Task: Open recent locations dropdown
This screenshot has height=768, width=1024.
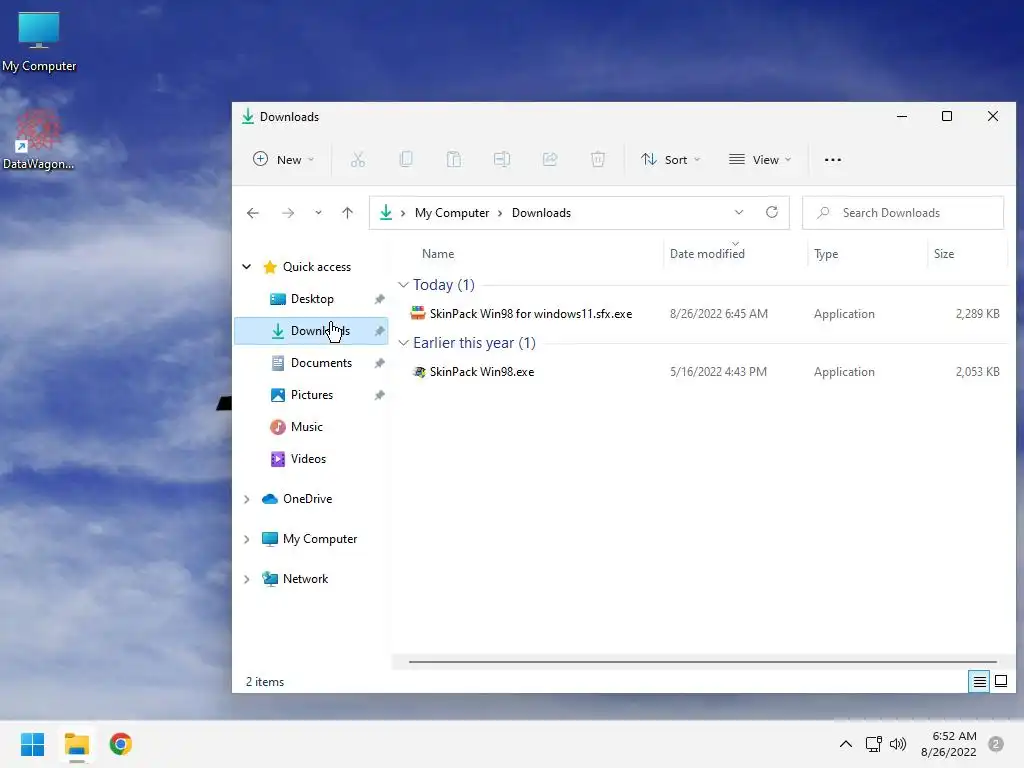Action: [x=318, y=213]
